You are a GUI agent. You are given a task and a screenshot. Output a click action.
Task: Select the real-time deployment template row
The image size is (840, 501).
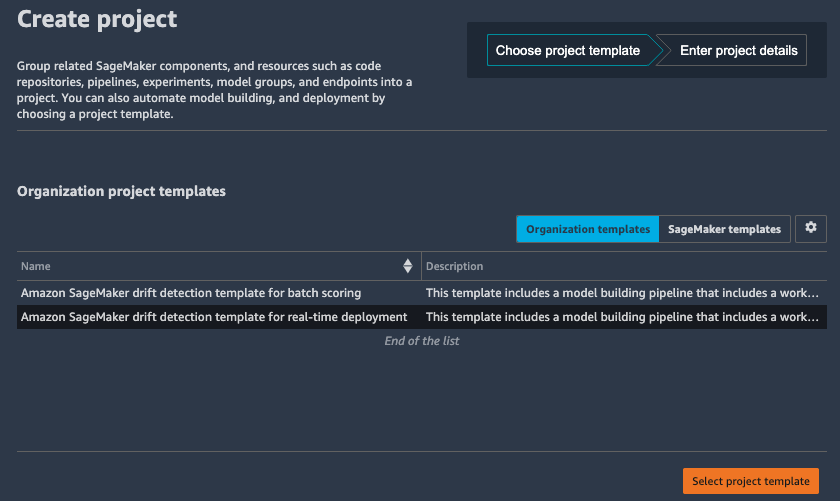click(422, 317)
